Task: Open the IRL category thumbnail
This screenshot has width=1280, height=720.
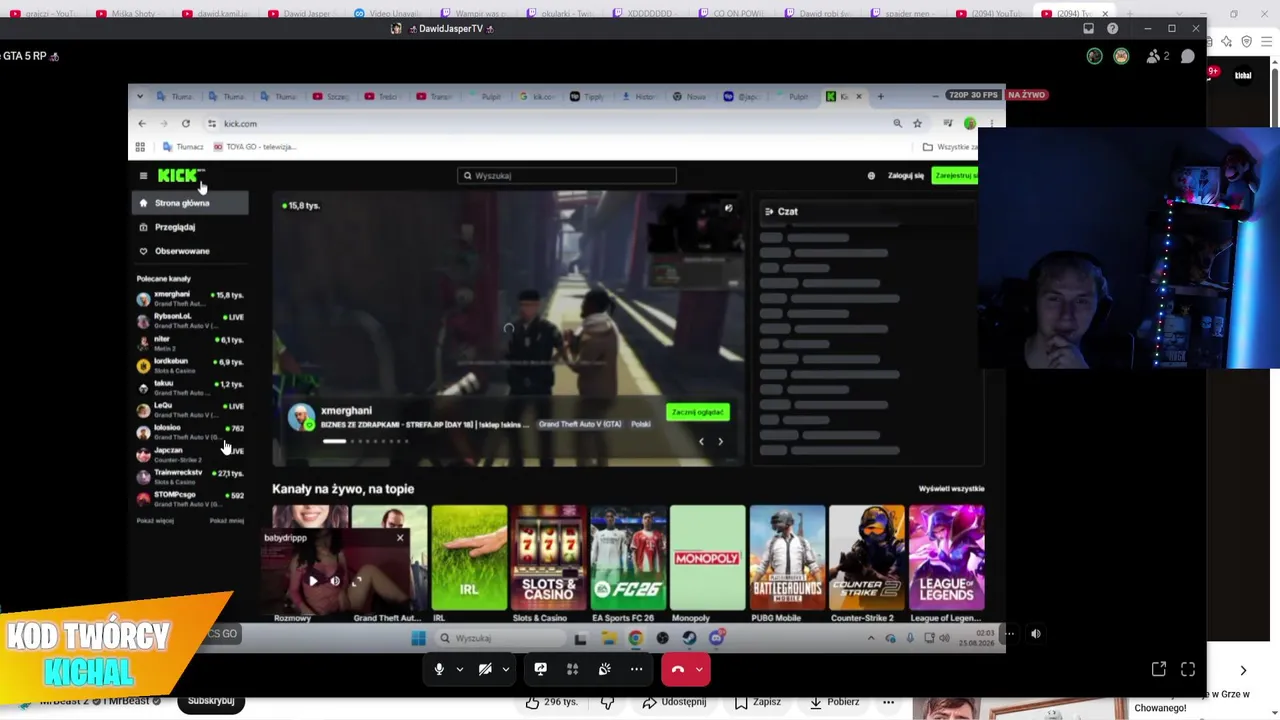Action: (469, 558)
